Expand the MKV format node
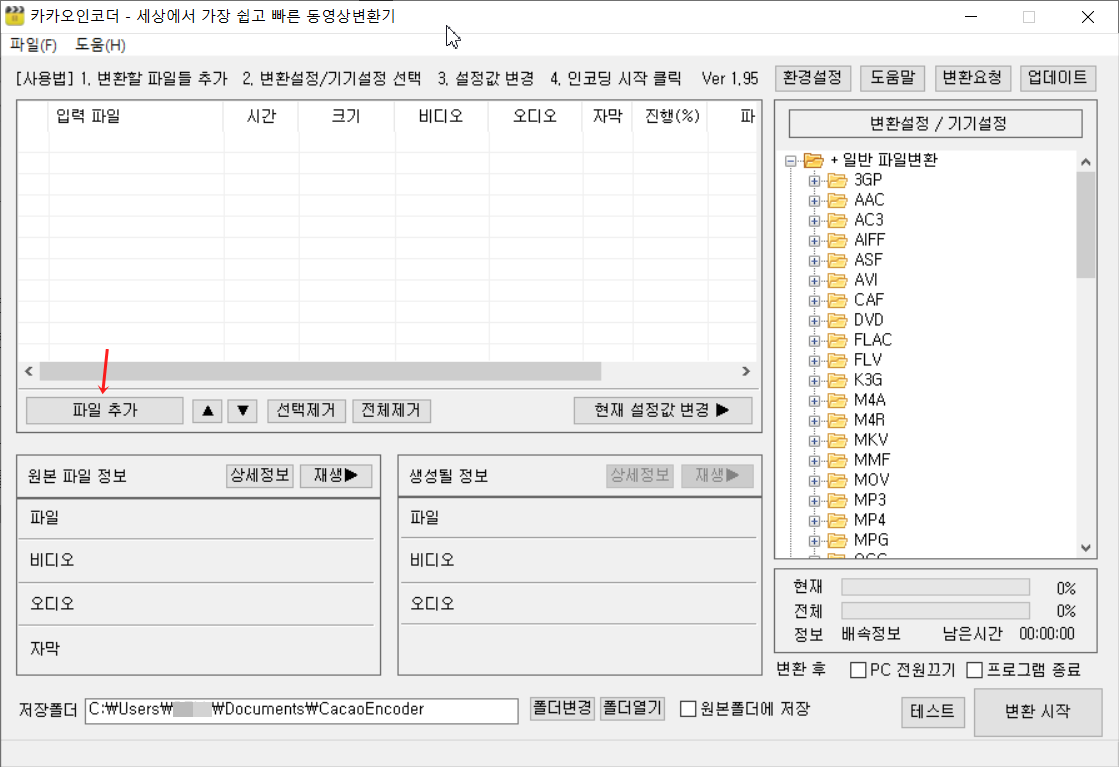The width and height of the screenshot is (1119, 767). click(x=814, y=440)
